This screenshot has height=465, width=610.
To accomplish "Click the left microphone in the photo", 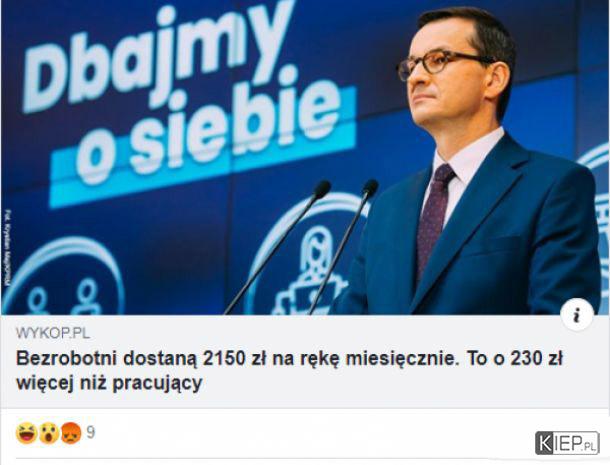I will tap(278, 247).
